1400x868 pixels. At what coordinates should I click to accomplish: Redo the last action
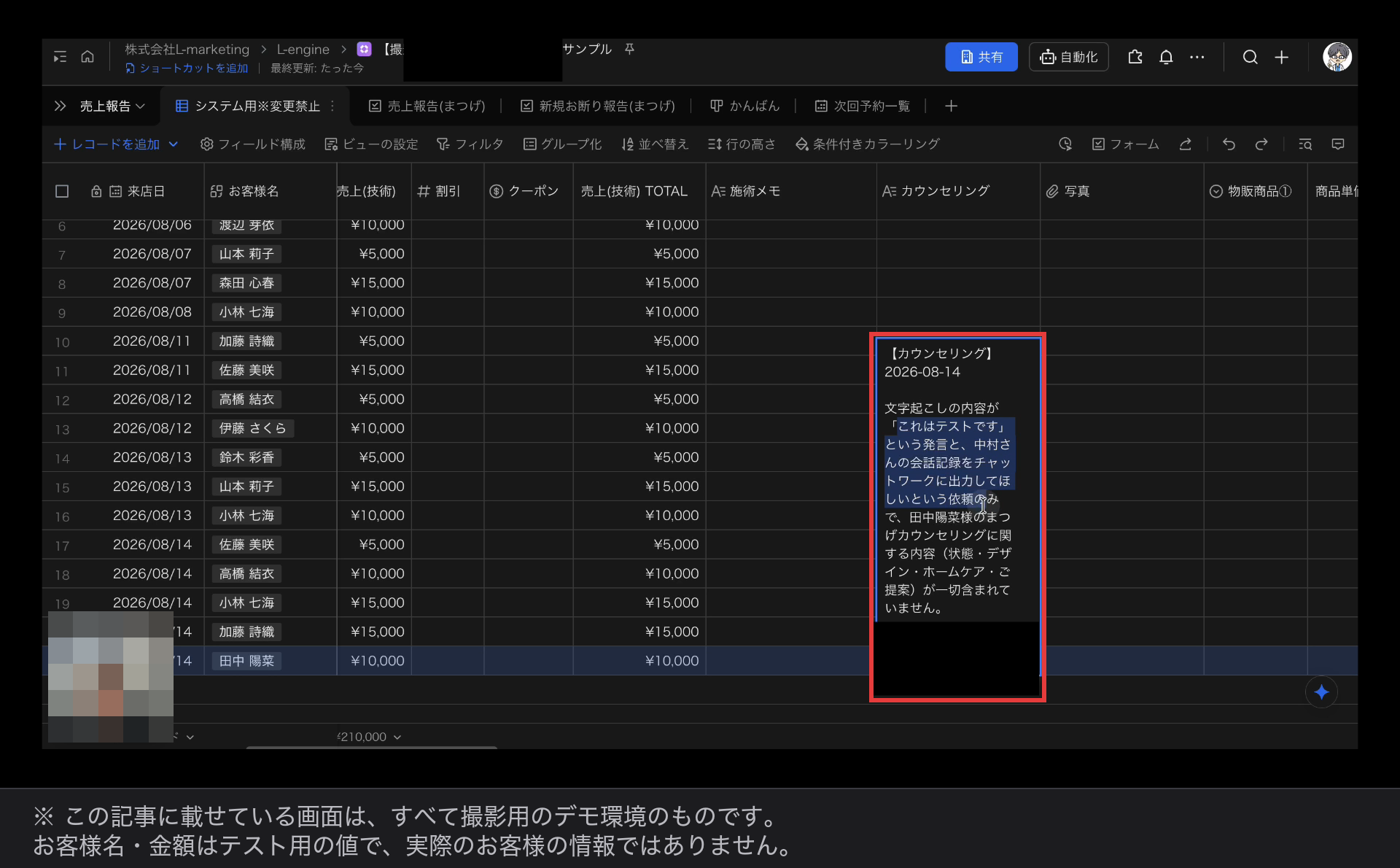[x=1261, y=144]
